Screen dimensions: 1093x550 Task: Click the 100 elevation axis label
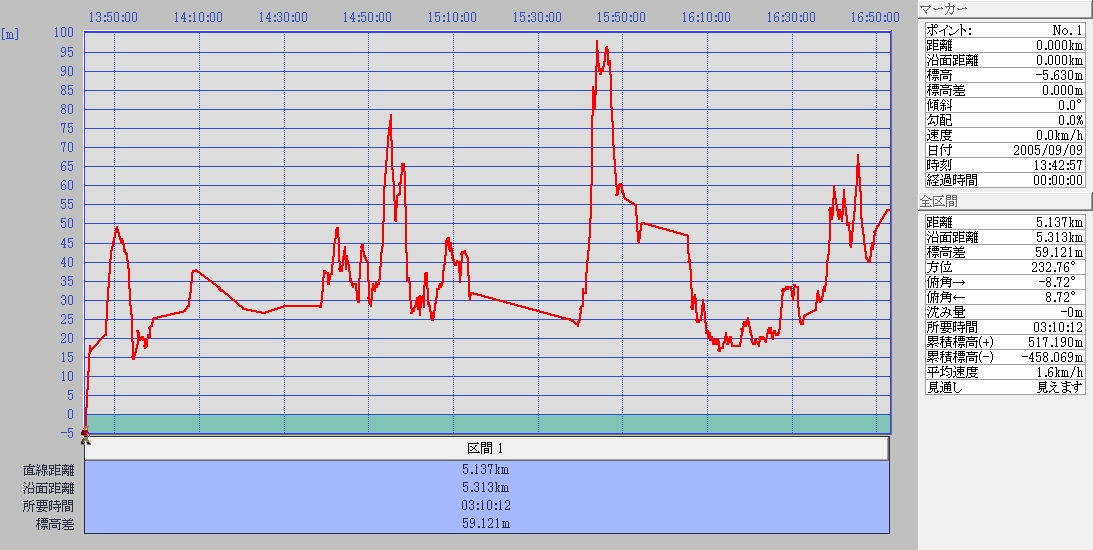pyautogui.click(x=64, y=33)
